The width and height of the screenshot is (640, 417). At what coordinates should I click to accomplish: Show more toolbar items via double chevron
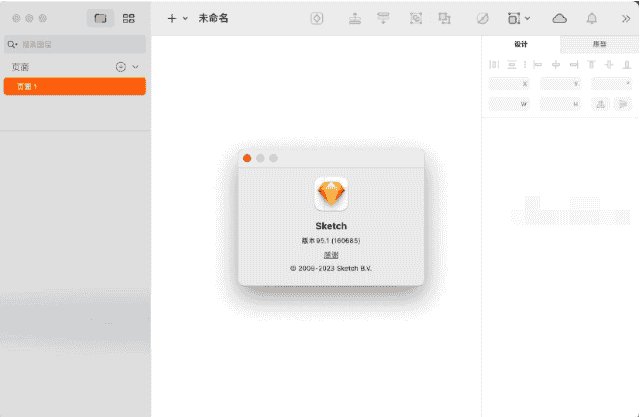pos(626,18)
